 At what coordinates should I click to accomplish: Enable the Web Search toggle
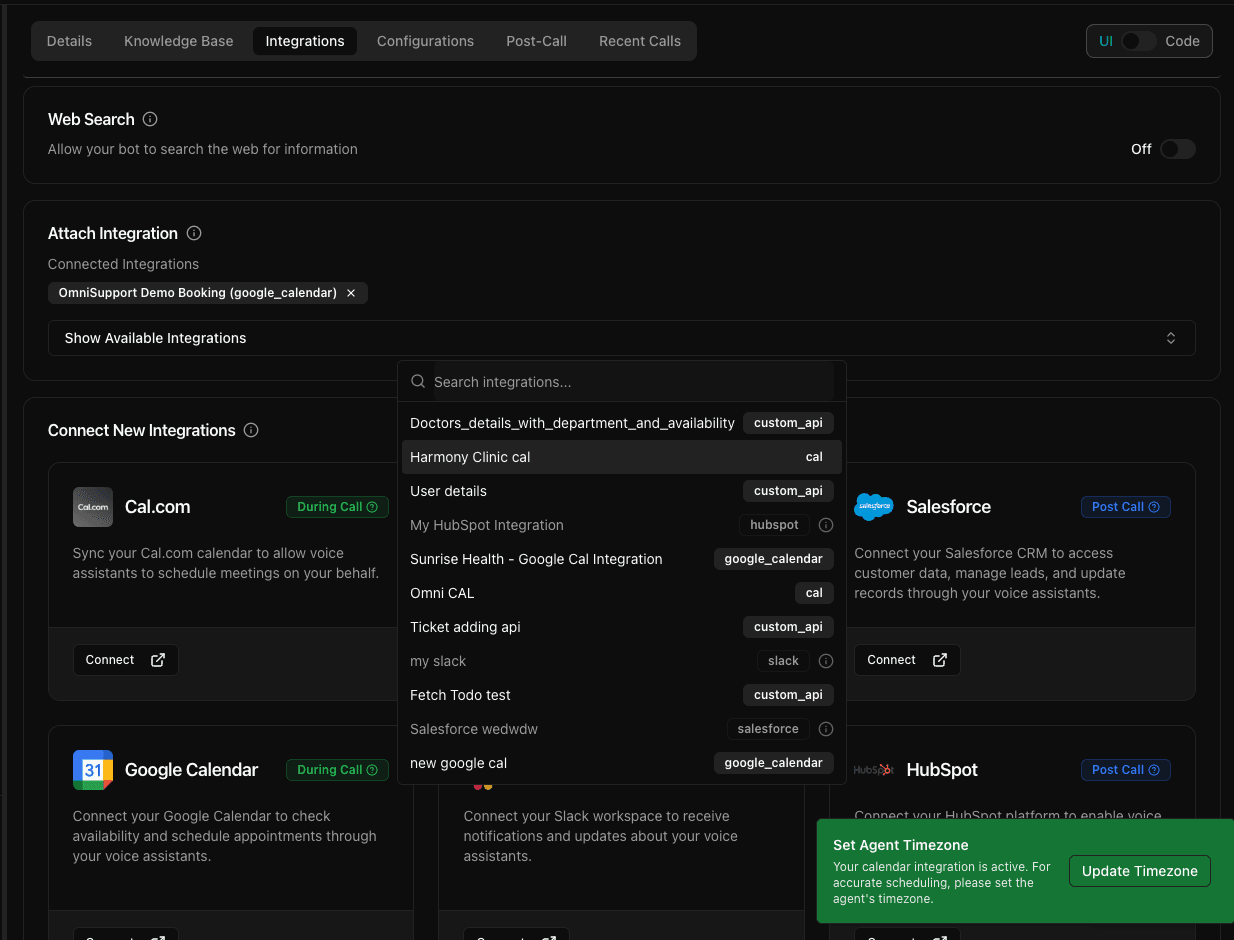pyautogui.click(x=1177, y=149)
